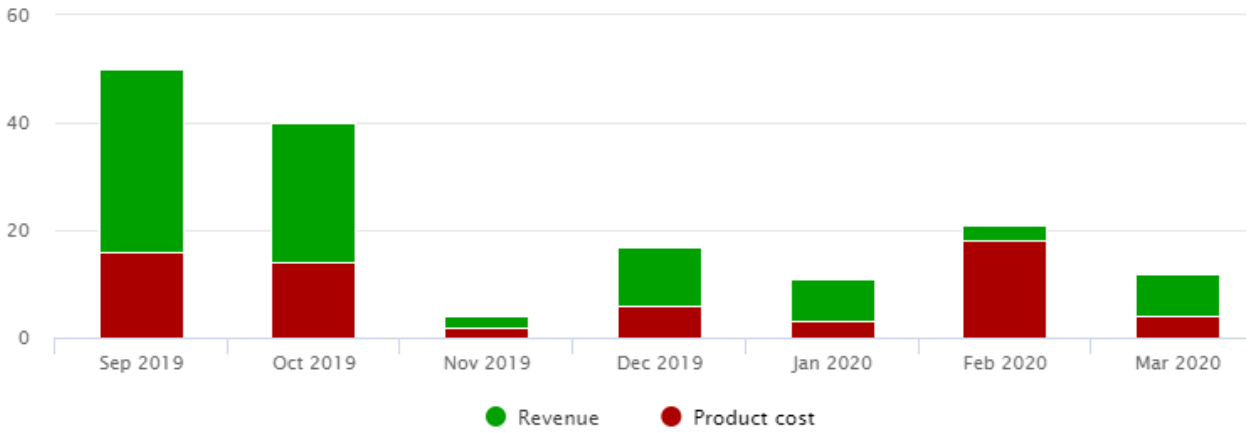Select the Jan 2020 red Product cost segment
The height and width of the screenshot is (433, 1255).
(833, 330)
